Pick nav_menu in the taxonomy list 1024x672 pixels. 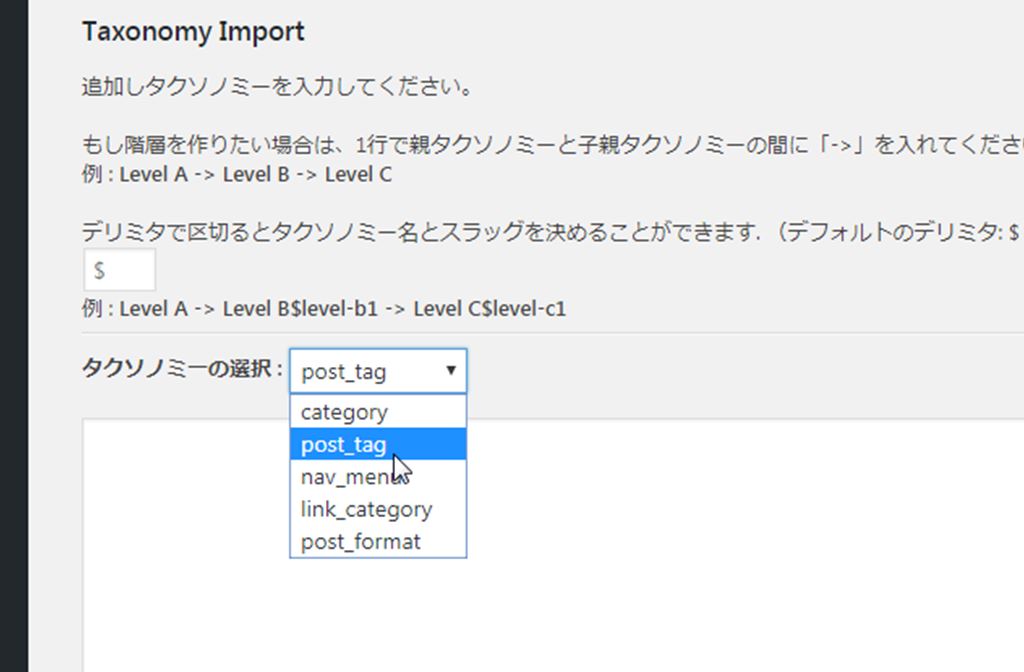(x=345, y=477)
